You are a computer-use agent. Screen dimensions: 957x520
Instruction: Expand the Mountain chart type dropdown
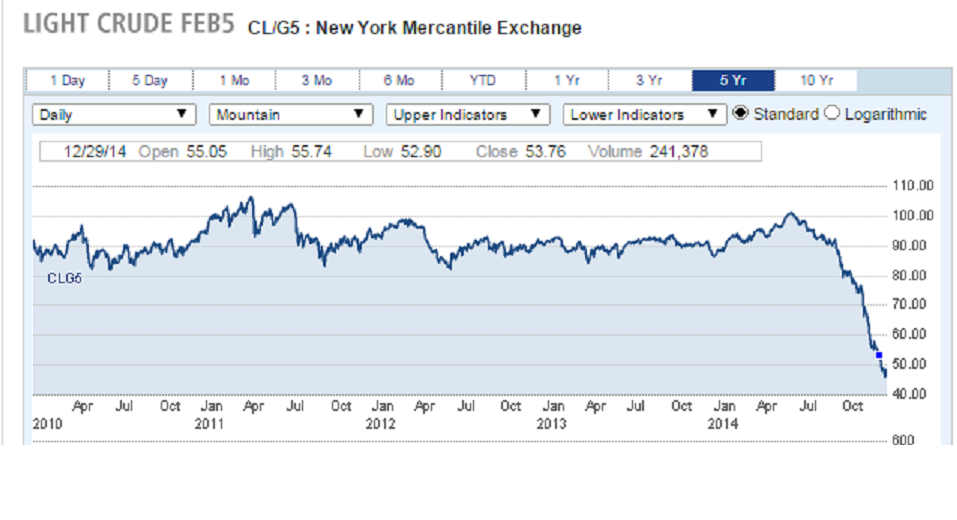pos(290,115)
